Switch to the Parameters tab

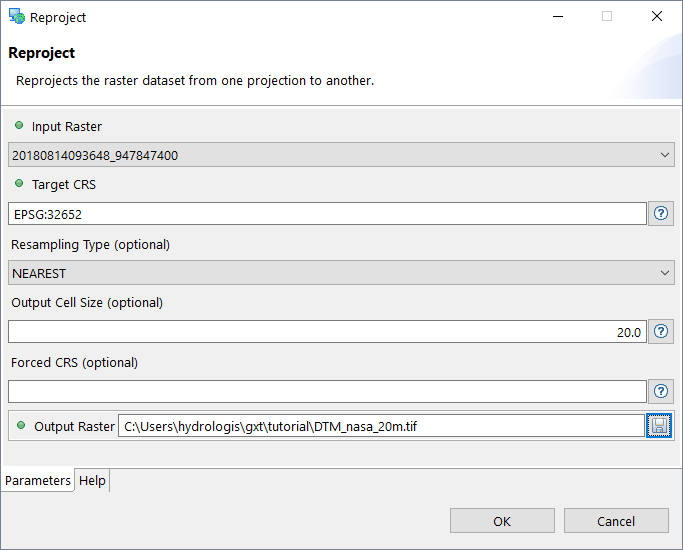pyautogui.click(x=38, y=480)
